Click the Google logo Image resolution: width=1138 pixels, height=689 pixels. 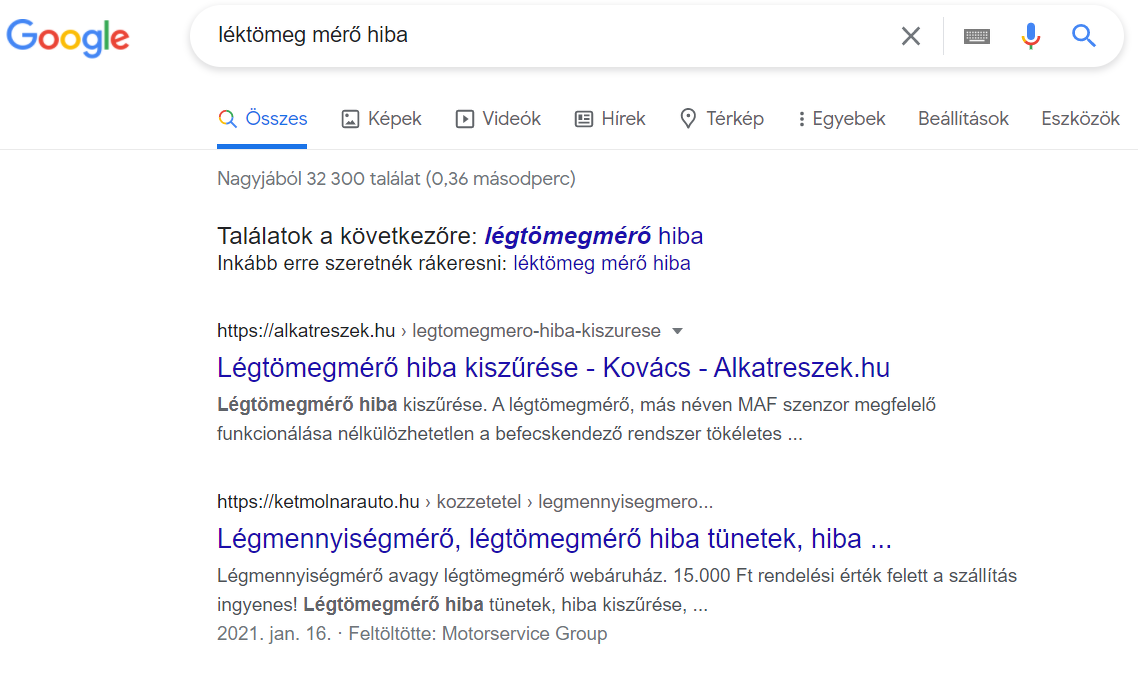68,37
